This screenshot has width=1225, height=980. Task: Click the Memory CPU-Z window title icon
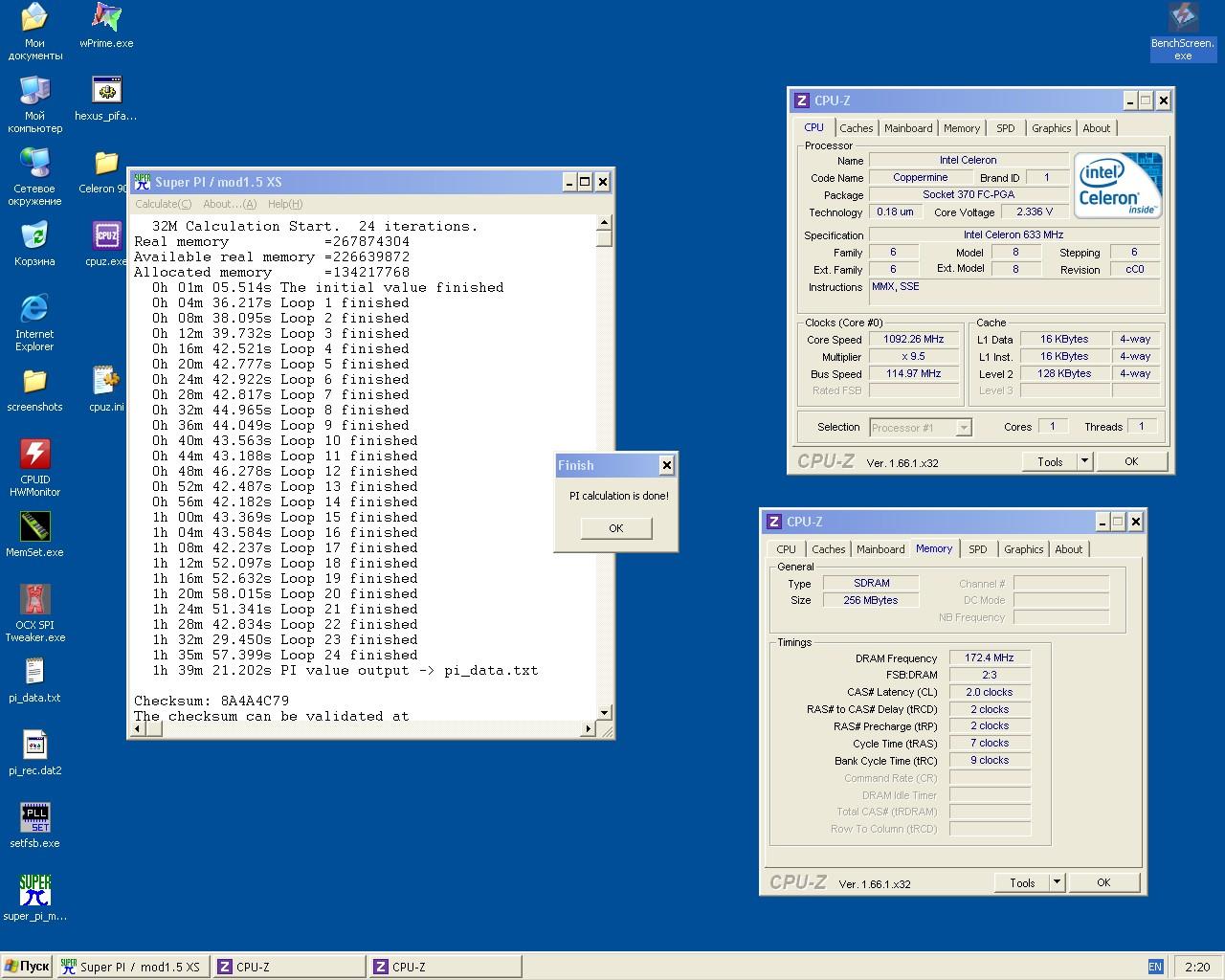tap(774, 522)
